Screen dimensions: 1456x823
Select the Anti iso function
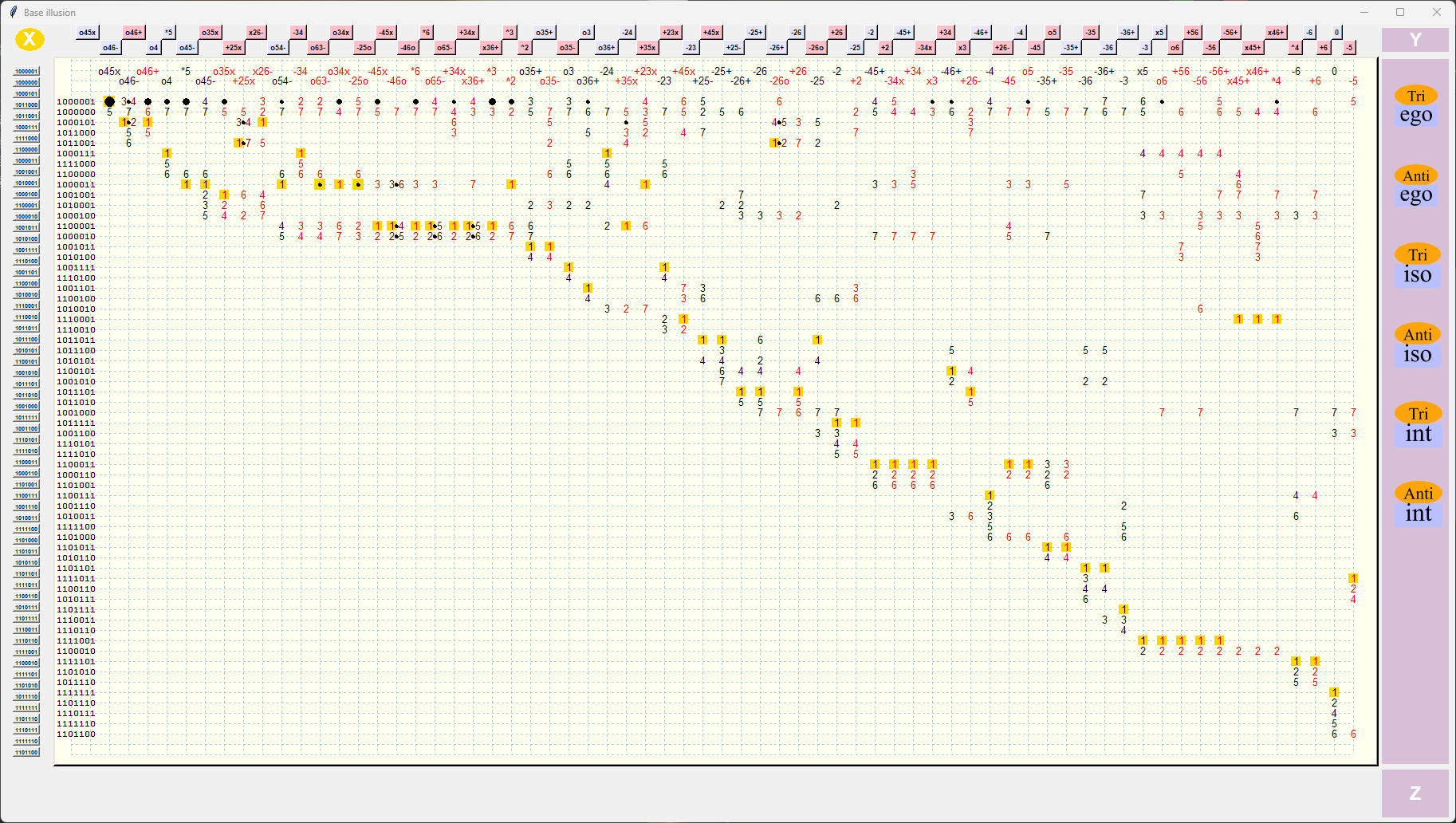(1417, 344)
